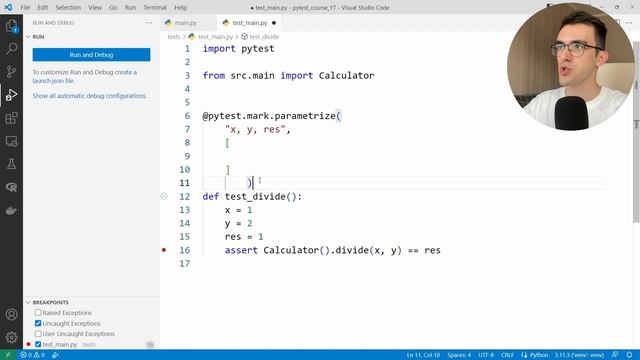
Task: Open the Extensions view
Action: click(x=11, y=118)
